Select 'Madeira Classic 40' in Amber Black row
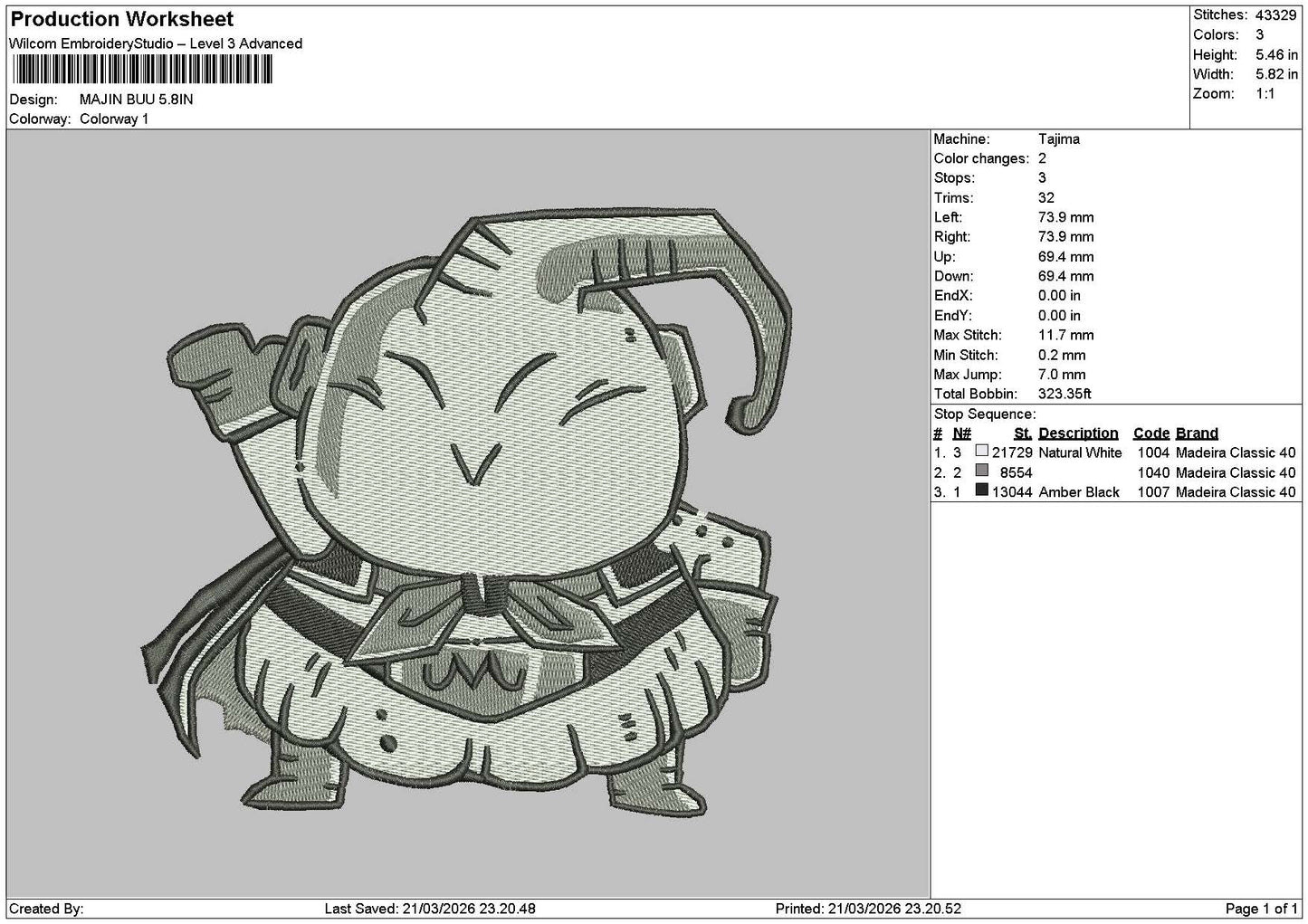This screenshot has width=1308, height=924. pos(1236,493)
